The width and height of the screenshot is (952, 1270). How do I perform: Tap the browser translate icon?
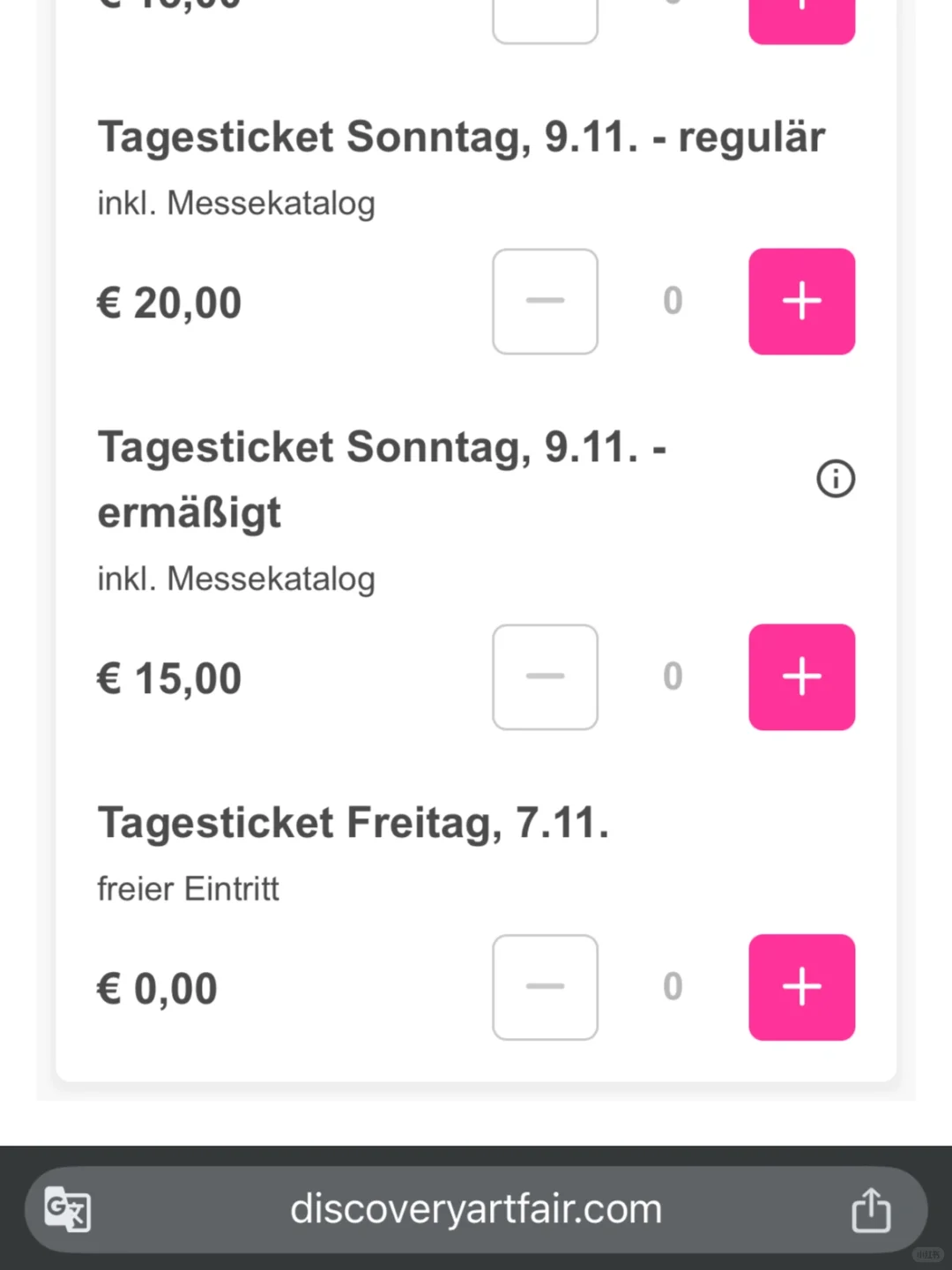coord(68,1209)
